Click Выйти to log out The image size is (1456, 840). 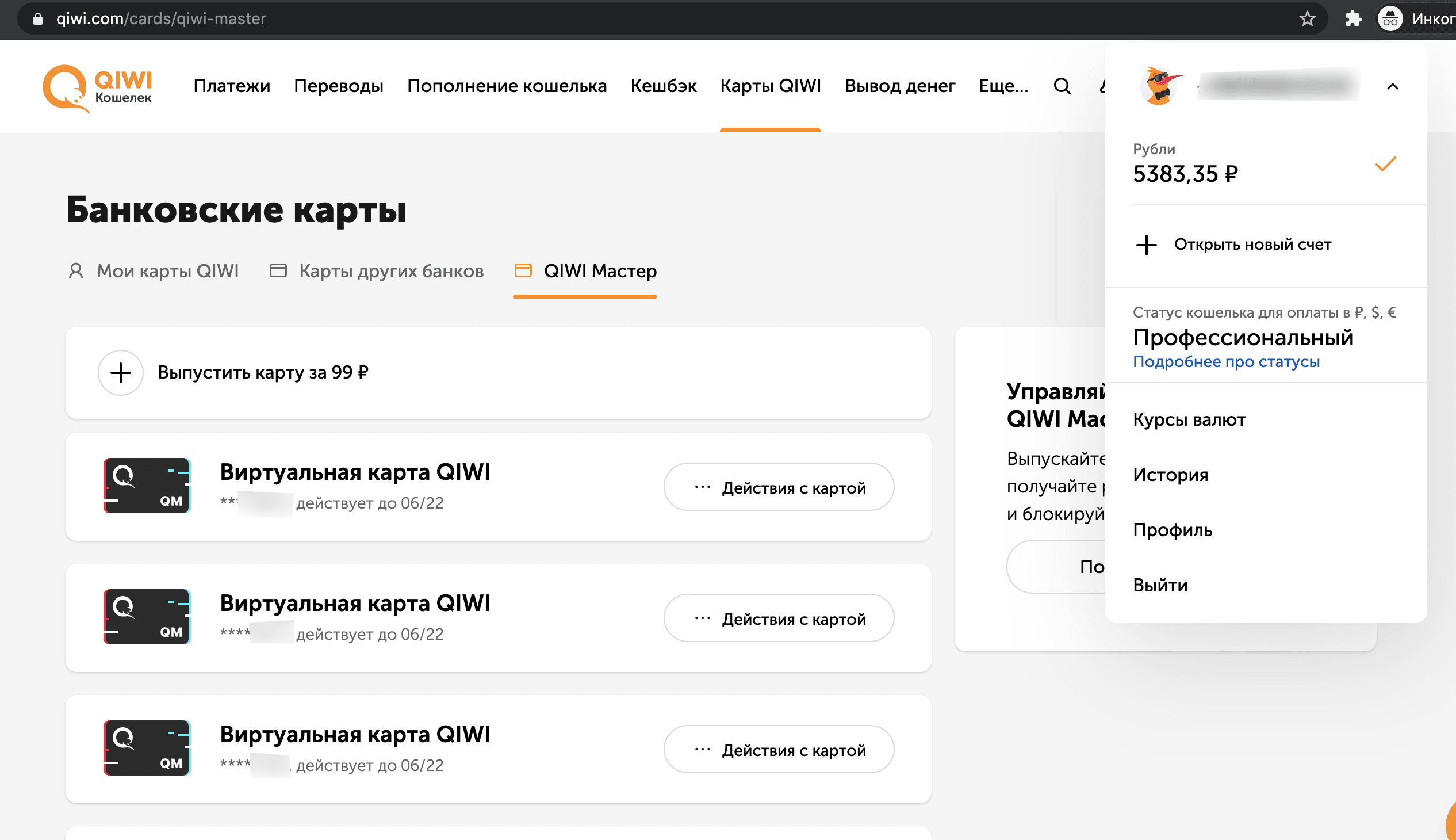[x=1160, y=586]
